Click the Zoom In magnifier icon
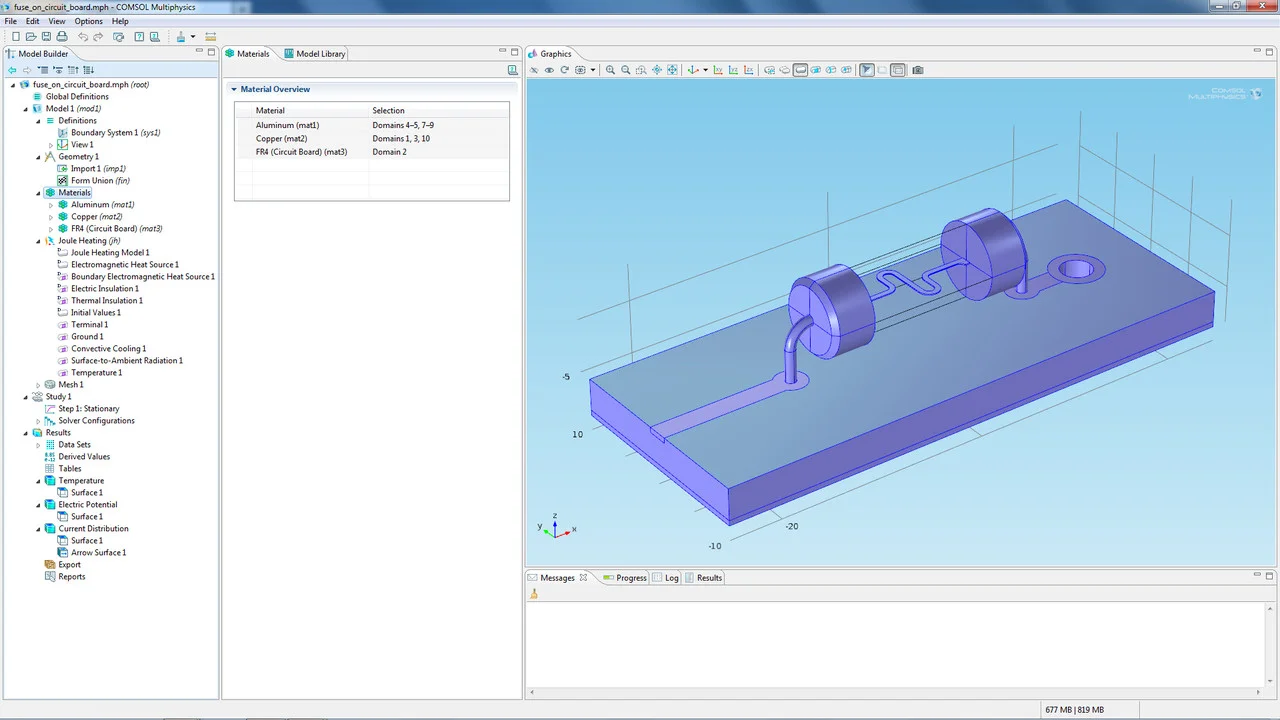Viewport: 1280px width, 720px height. tap(610, 70)
